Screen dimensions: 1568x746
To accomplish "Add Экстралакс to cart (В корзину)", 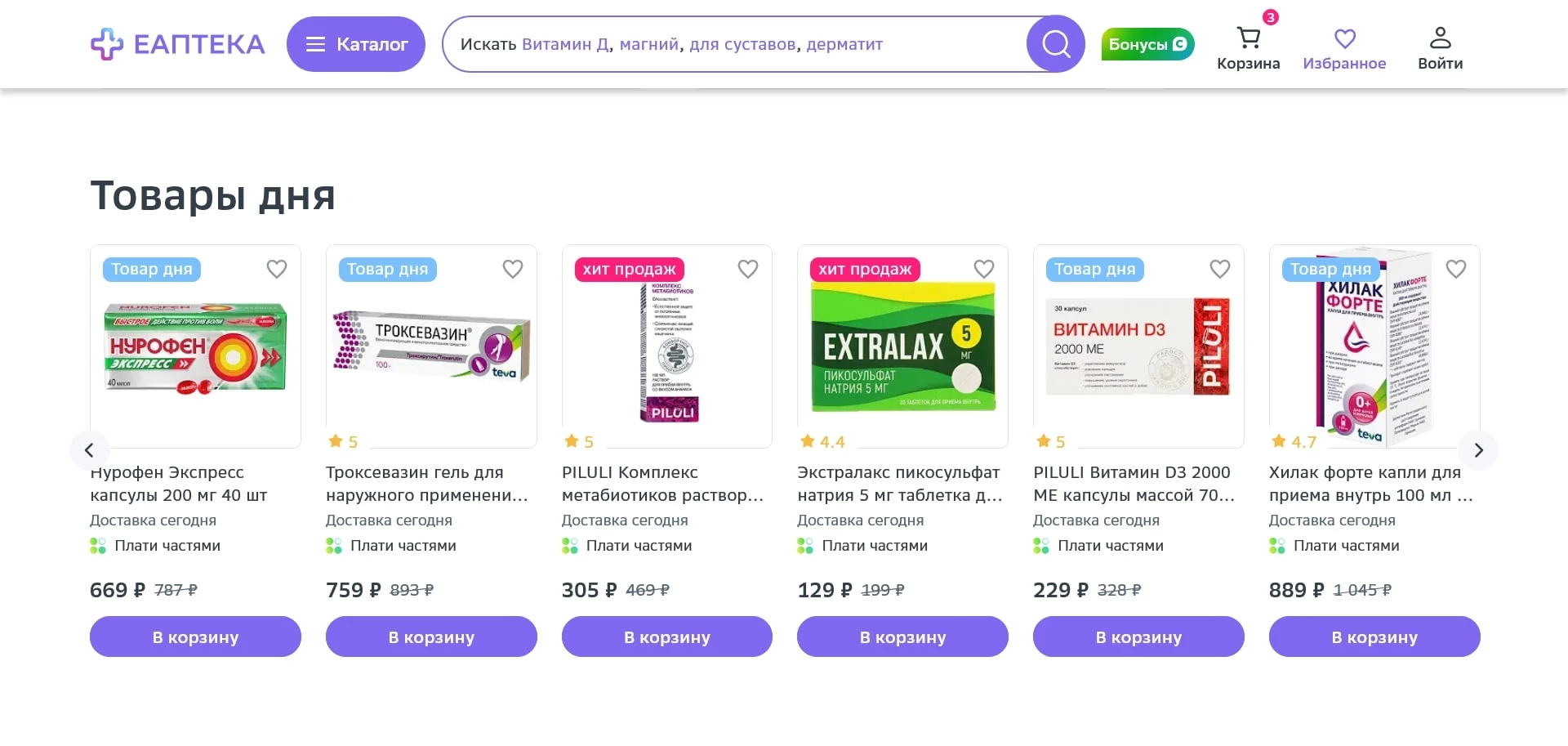I will [902, 637].
